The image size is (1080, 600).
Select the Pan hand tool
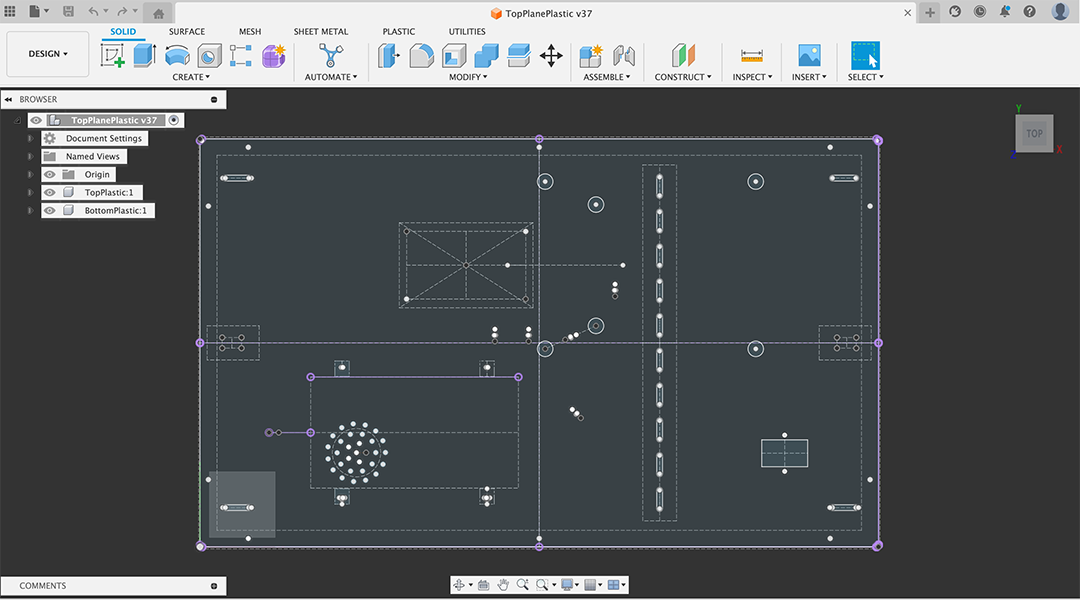pyautogui.click(x=503, y=585)
